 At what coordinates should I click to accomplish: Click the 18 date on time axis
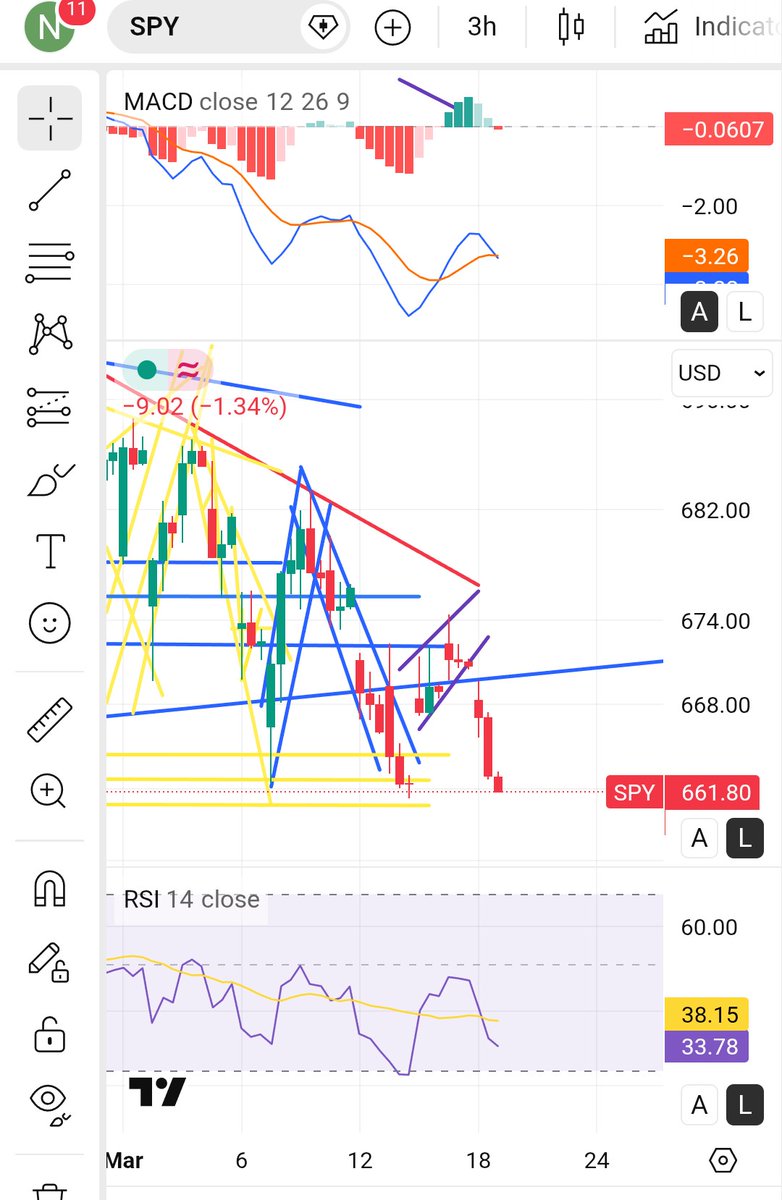tap(479, 1161)
